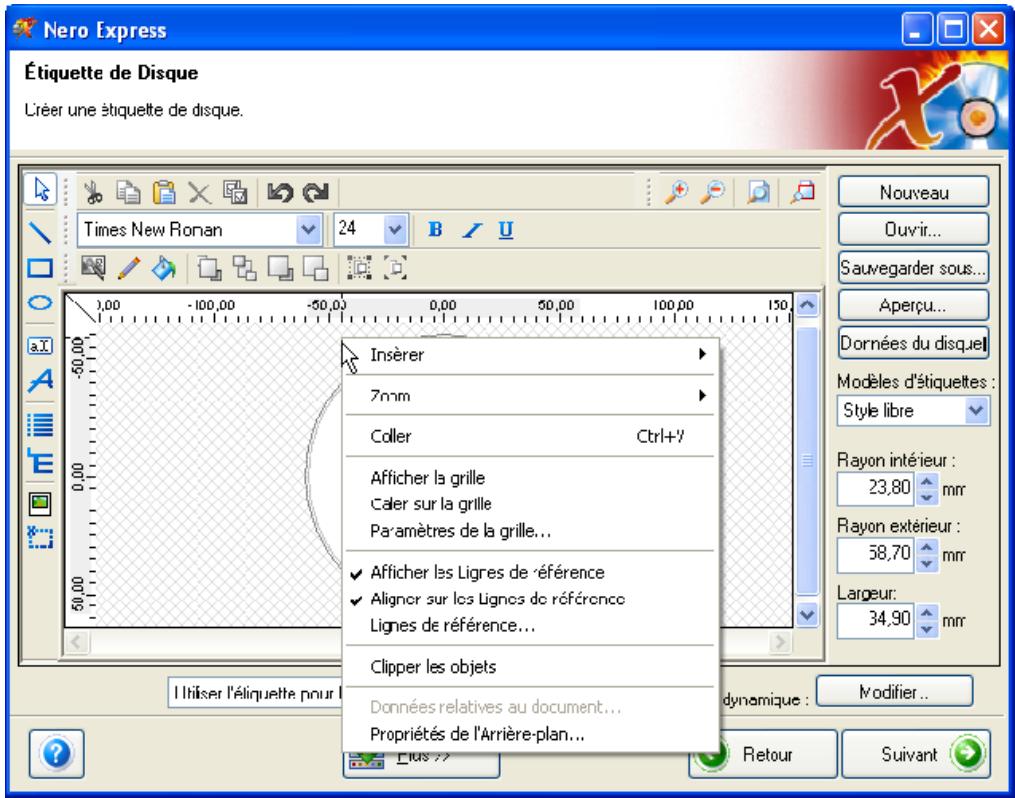The image size is (1015, 798).
Task: Click the Aperçu... button
Action: click(913, 305)
